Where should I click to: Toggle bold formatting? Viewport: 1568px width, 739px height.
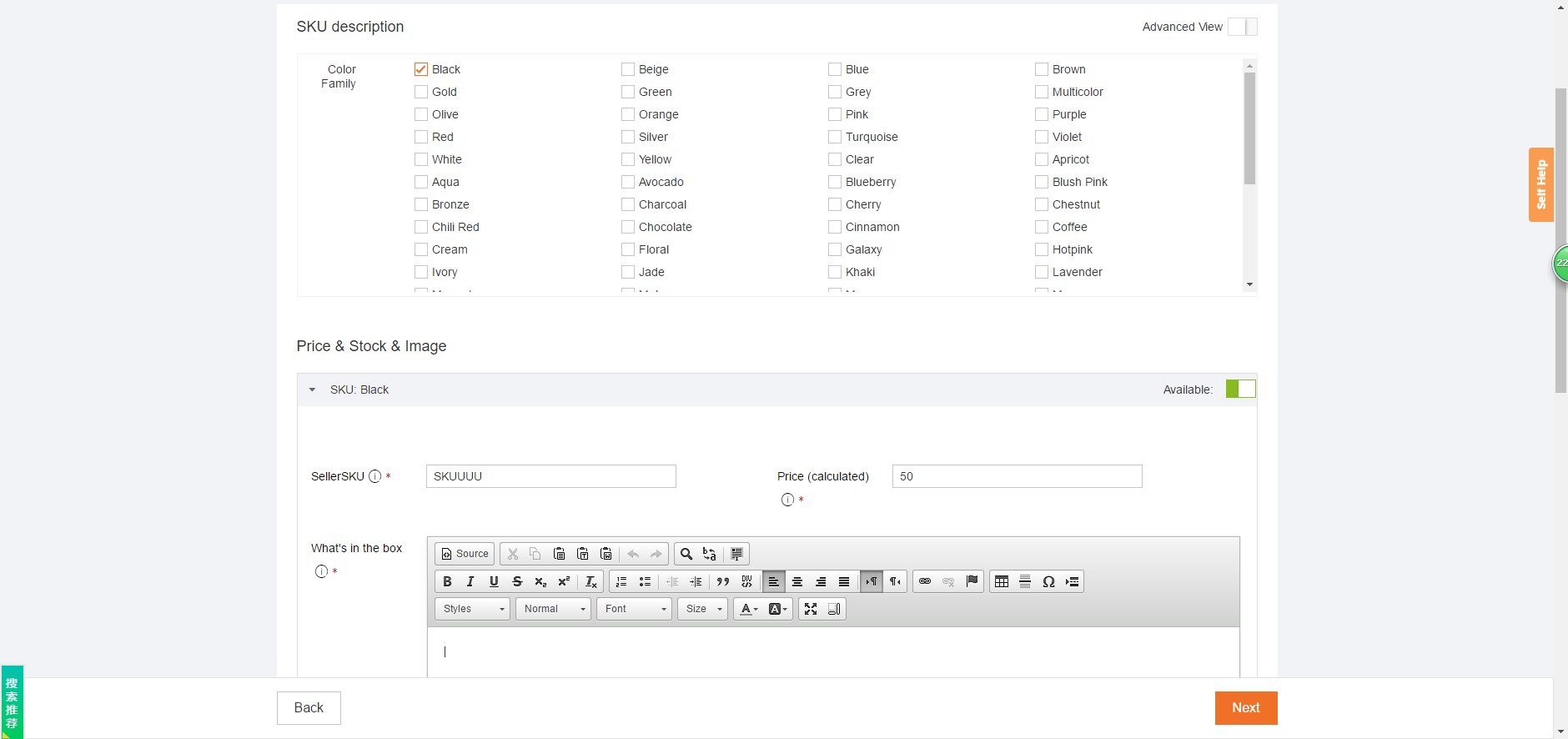pyautogui.click(x=447, y=581)
